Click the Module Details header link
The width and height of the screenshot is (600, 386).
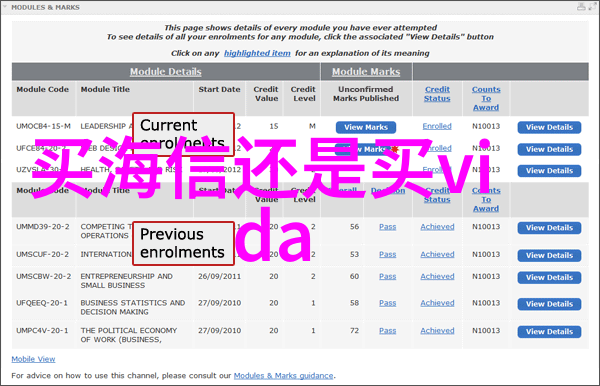[x=165, y=72]
